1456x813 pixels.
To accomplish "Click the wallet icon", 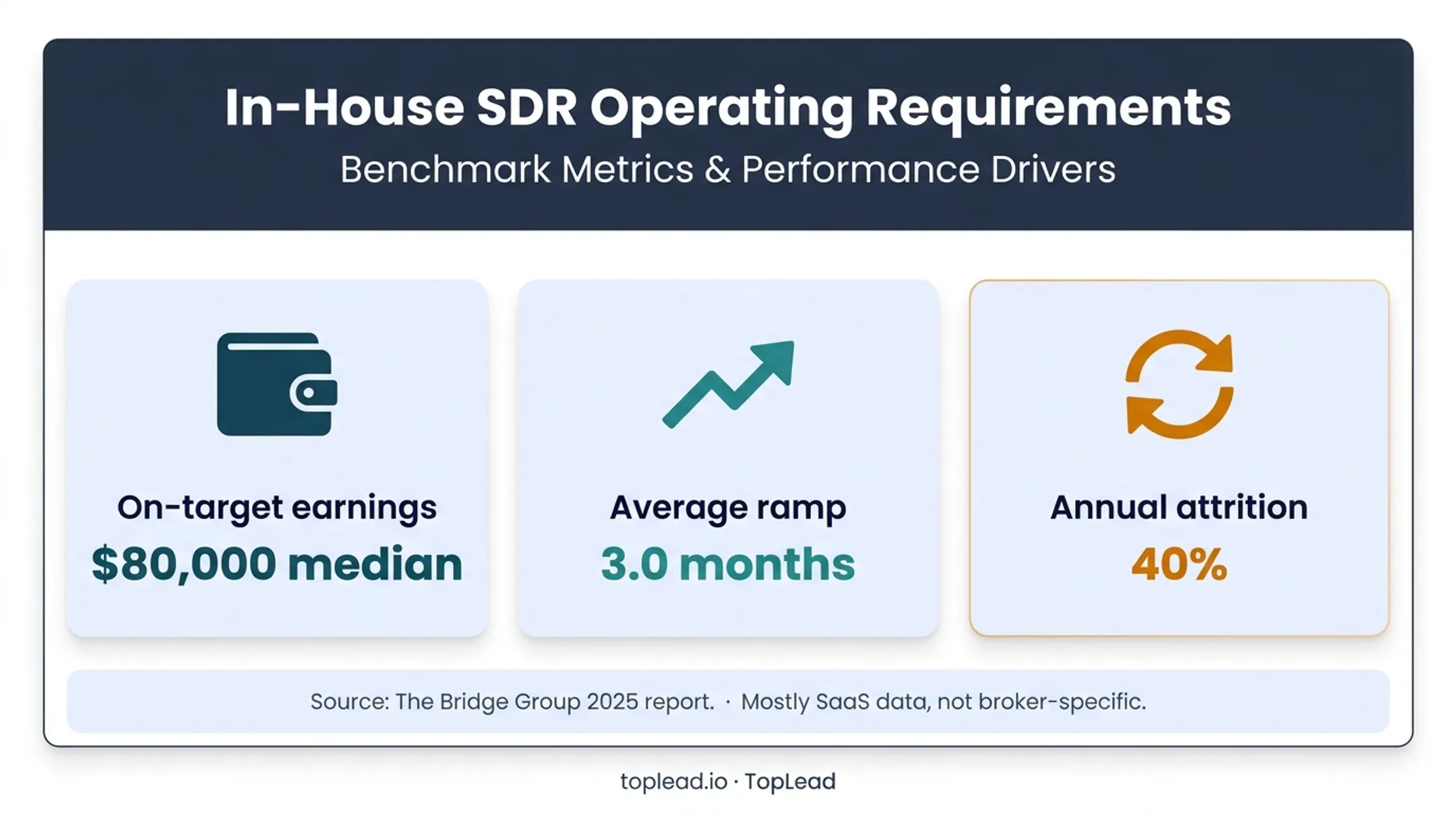I will [277, 384].
